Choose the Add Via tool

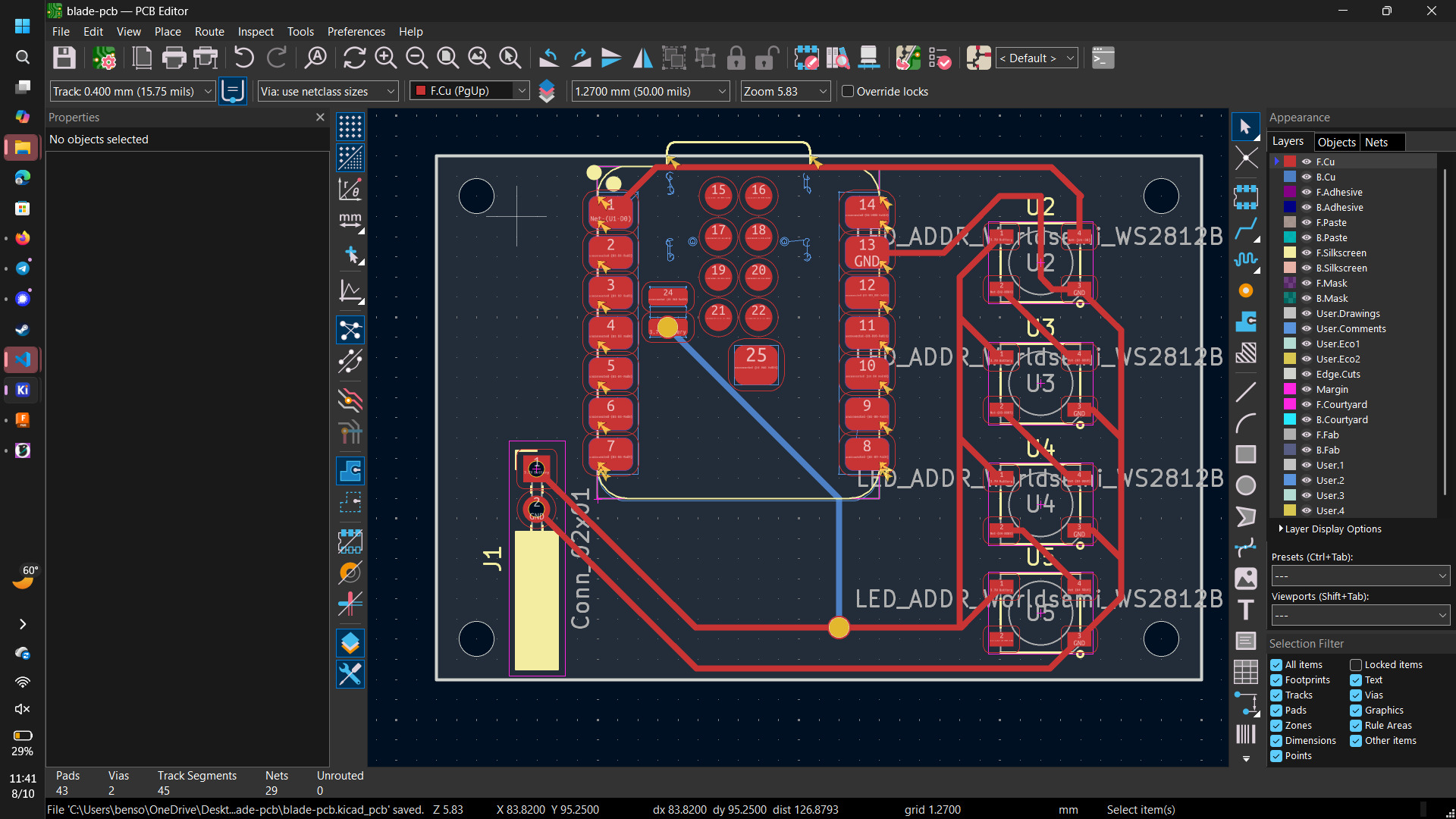click(x=1245, y=290)
